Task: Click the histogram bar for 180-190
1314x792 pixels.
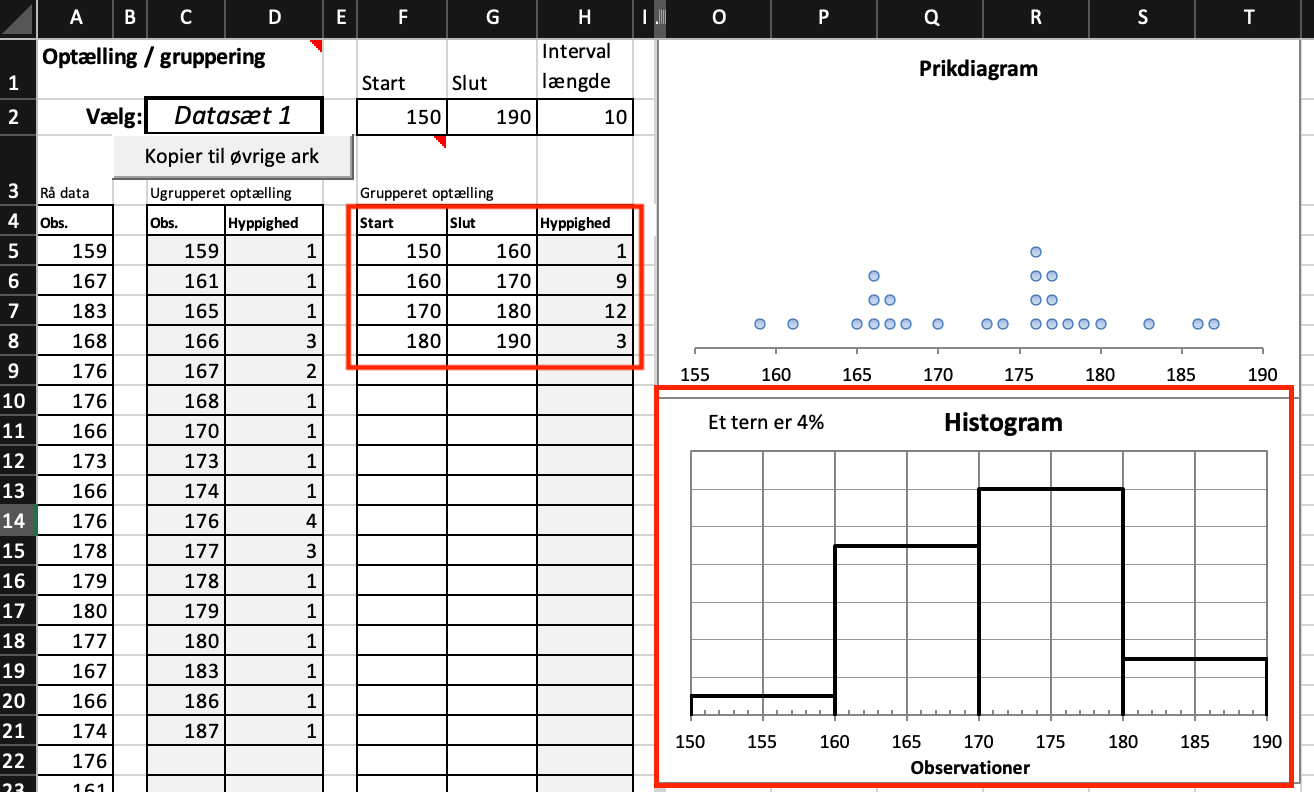Action: click(1195, 687)
